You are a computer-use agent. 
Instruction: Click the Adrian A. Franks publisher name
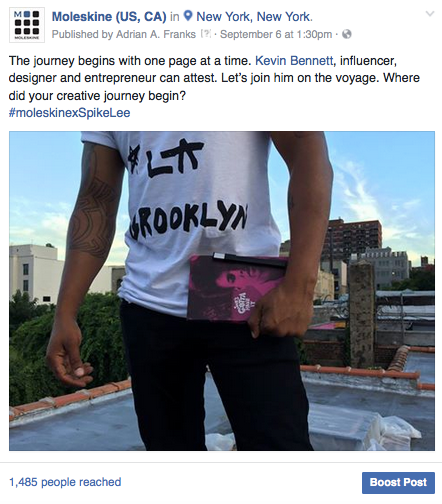[156, 34]
